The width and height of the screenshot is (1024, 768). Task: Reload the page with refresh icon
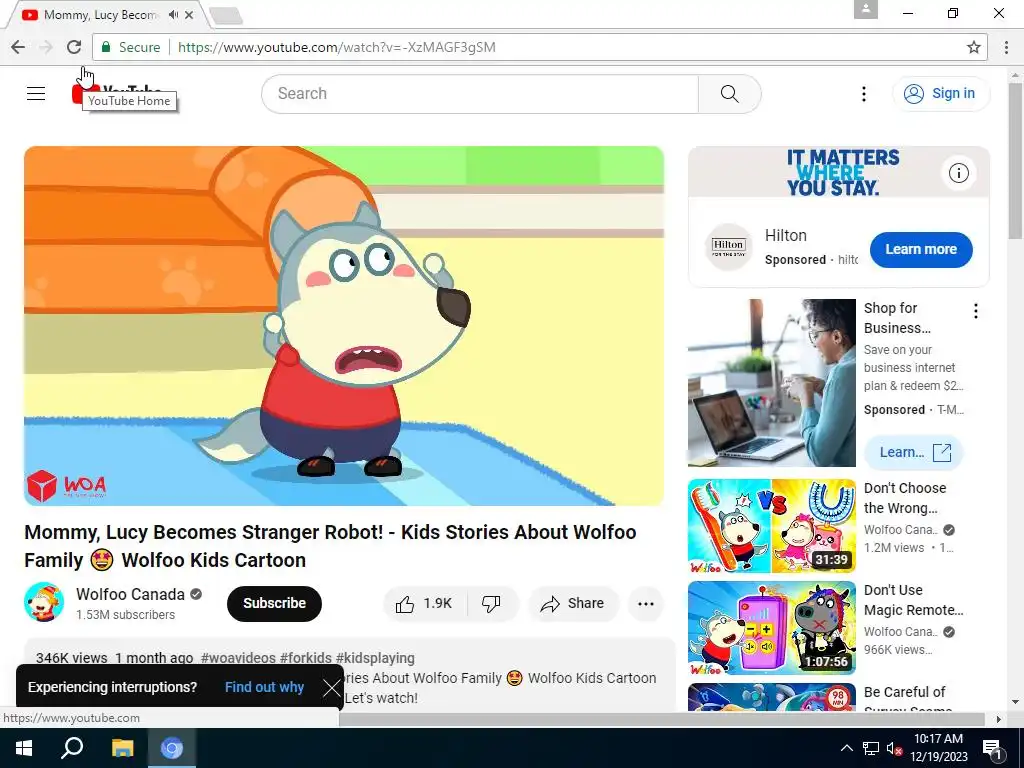pyautogui.click(x=74, y=47)
